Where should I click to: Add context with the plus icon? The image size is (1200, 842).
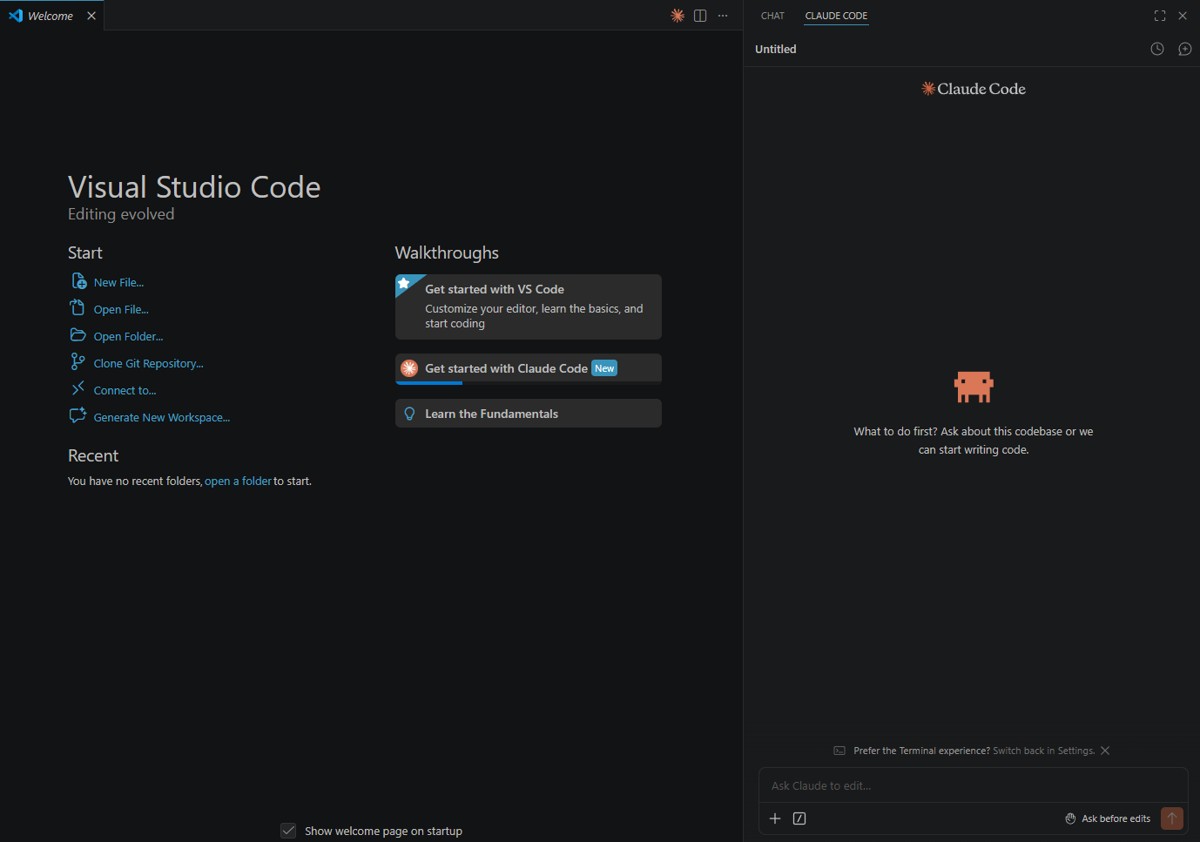point(775,818)
